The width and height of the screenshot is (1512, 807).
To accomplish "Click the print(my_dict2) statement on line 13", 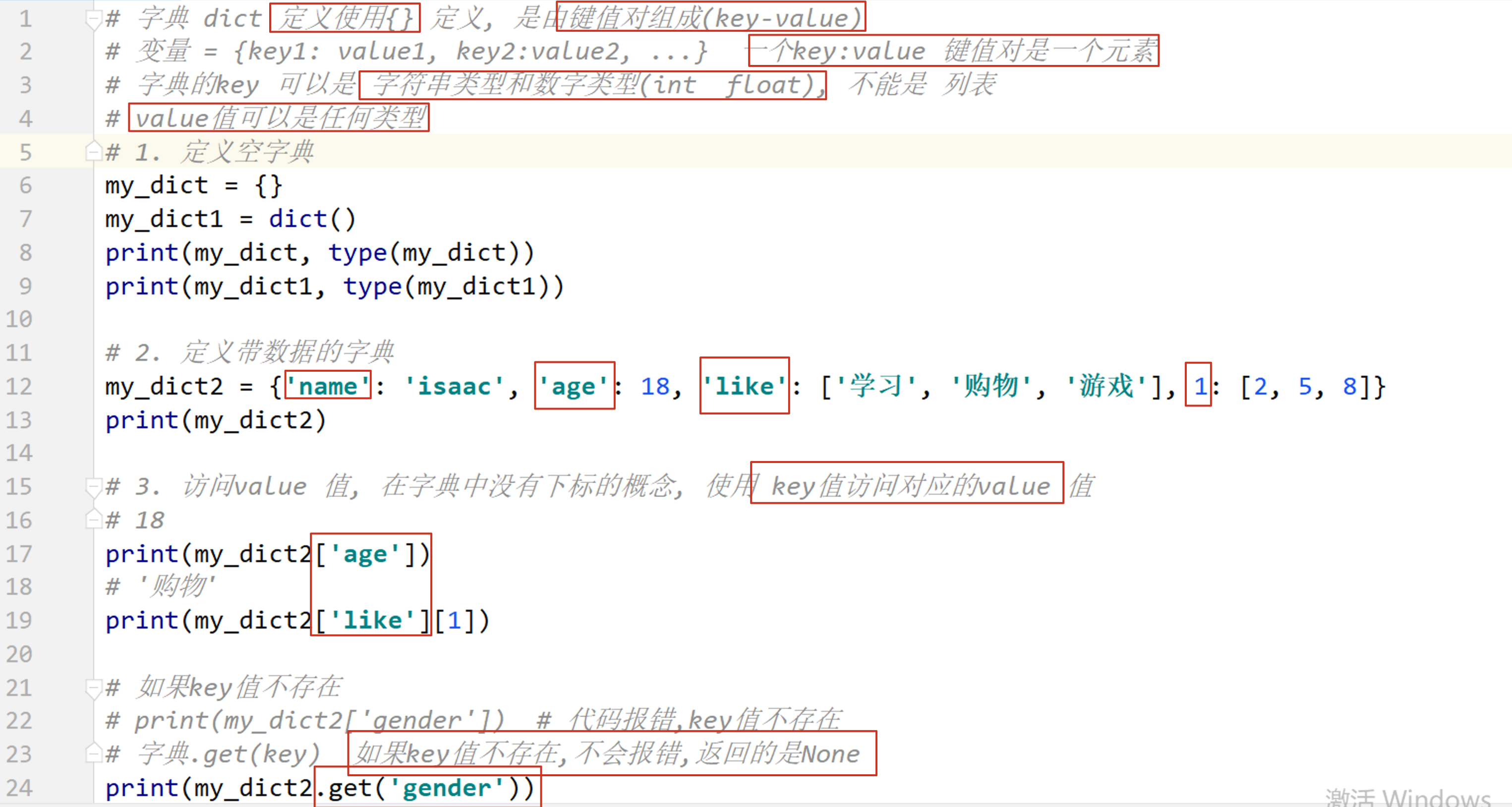I will point(216,420).
